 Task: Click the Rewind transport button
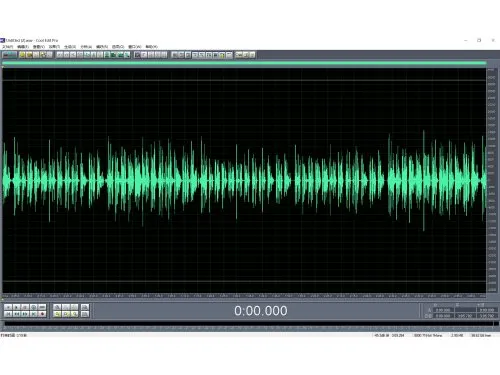click(x=16, y=314)
